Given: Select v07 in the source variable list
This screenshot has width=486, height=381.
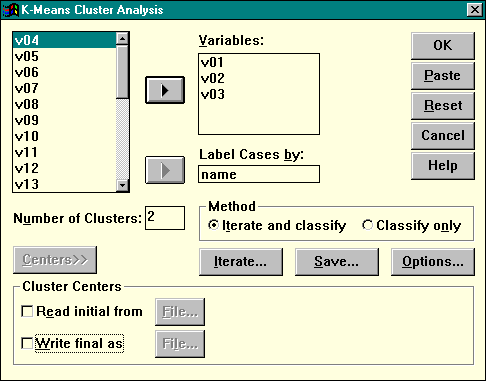Looking at the screenshot, I should click(64, 88).
